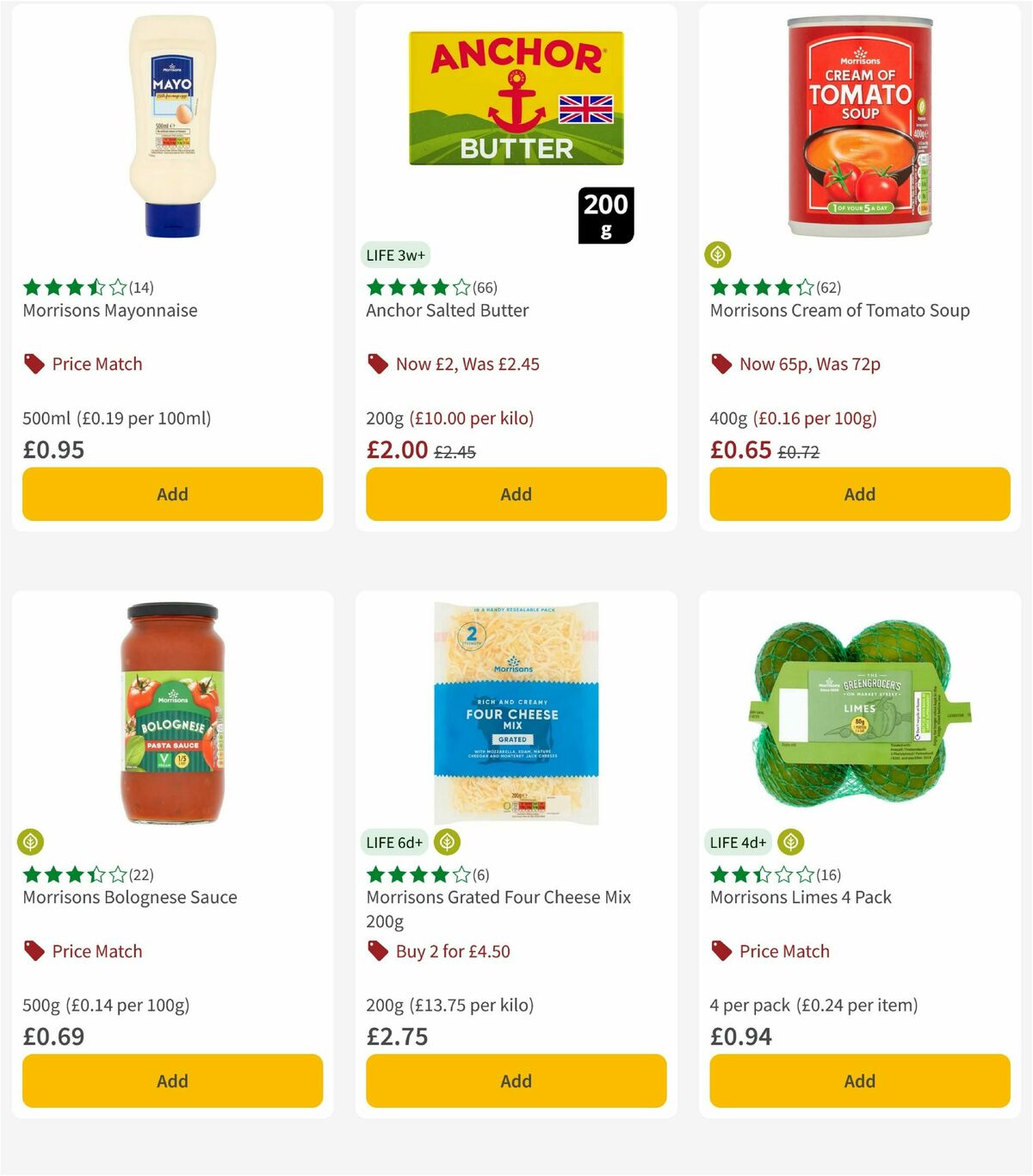Add Morrisons Mayonnaise to the basket

(172, 493)
